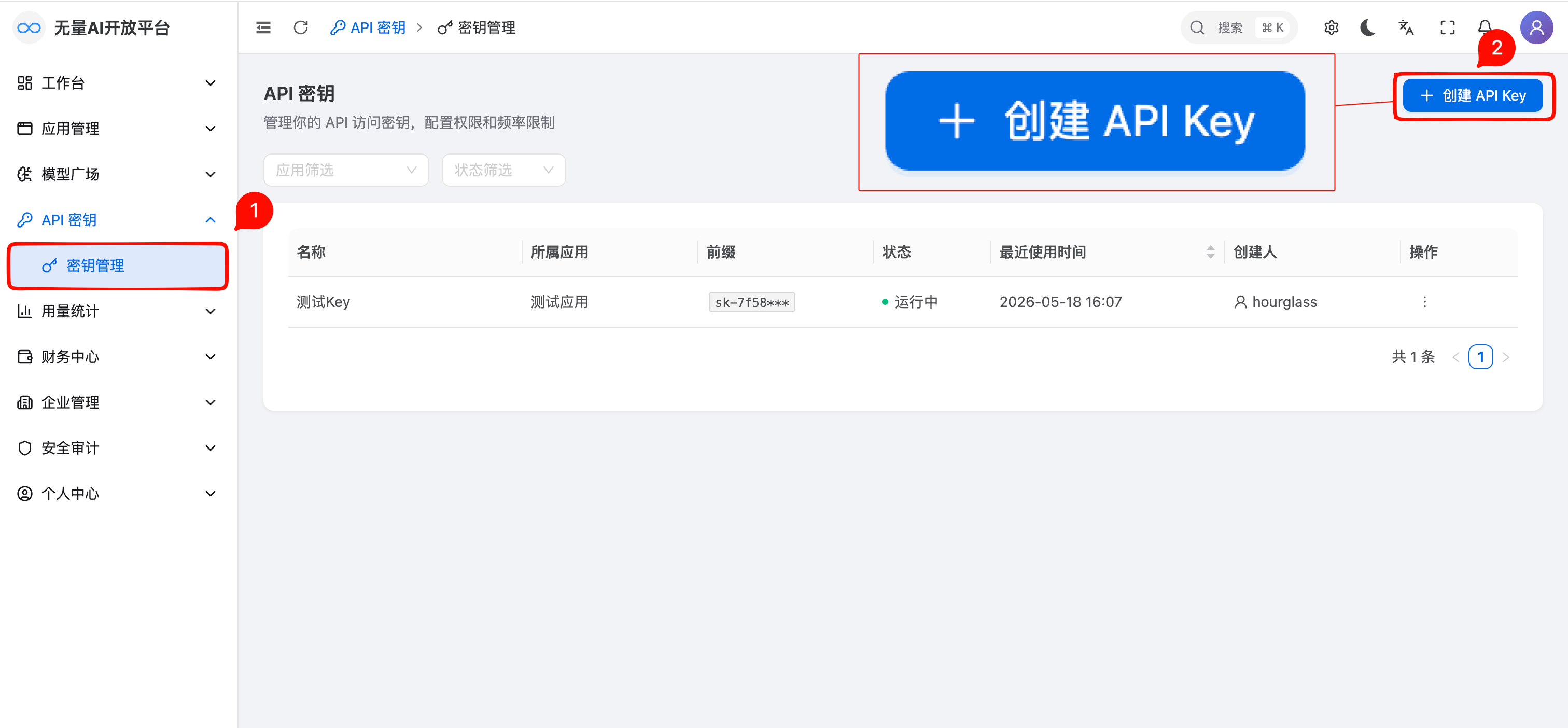This screenshot has height=728, width=1568.
Task: Open the 工作台 sidebar menu
Action: (x=118, y=83)
